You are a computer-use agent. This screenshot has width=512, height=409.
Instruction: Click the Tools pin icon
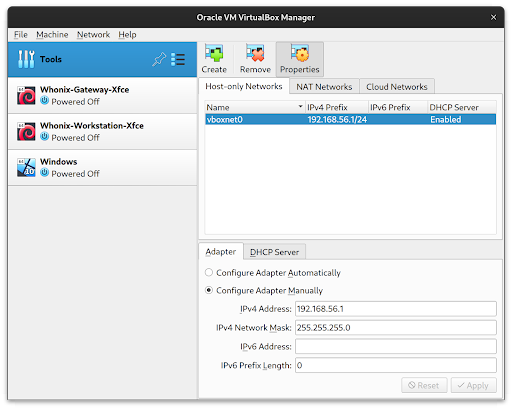tap(159, 59)
